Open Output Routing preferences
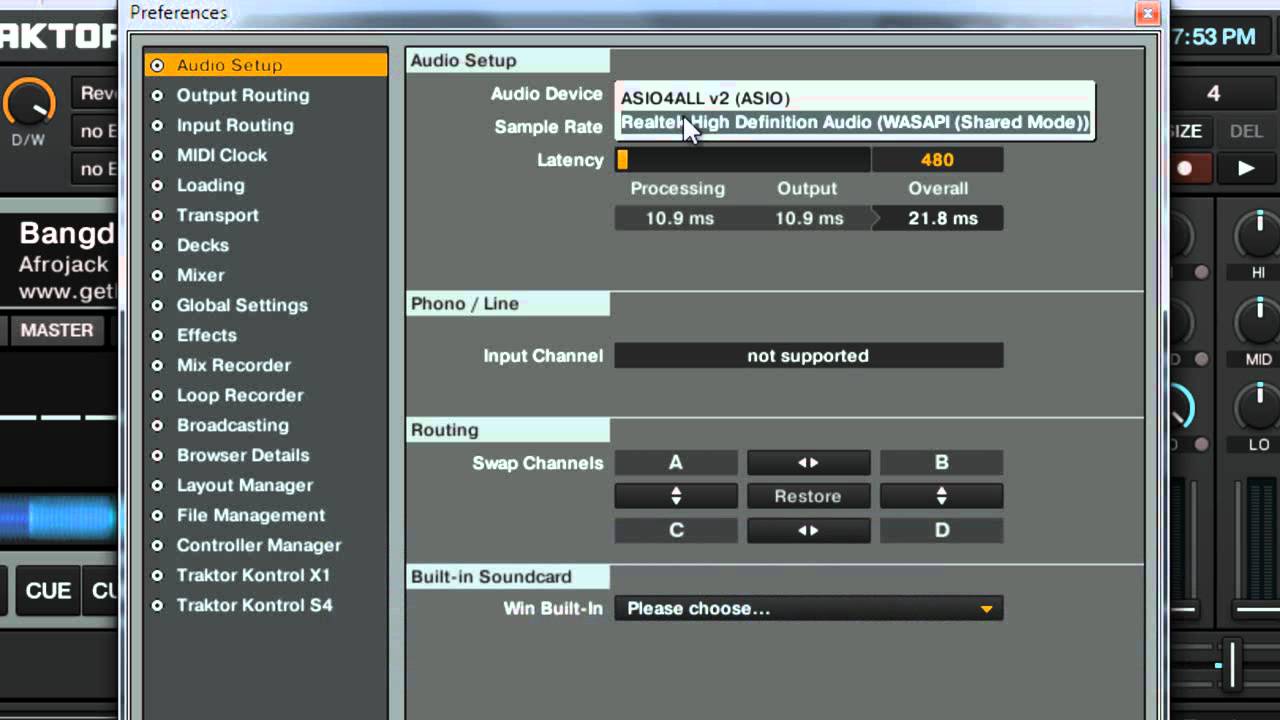This screenshot has width=1280, height=720. click(x=243, y=95)
